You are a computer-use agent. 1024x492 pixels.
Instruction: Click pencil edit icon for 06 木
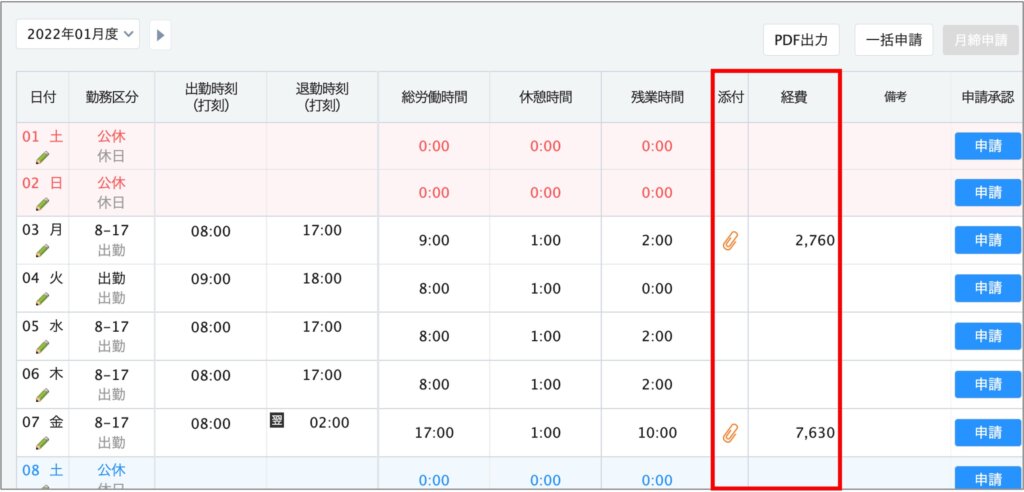click(x=42, y=394)
